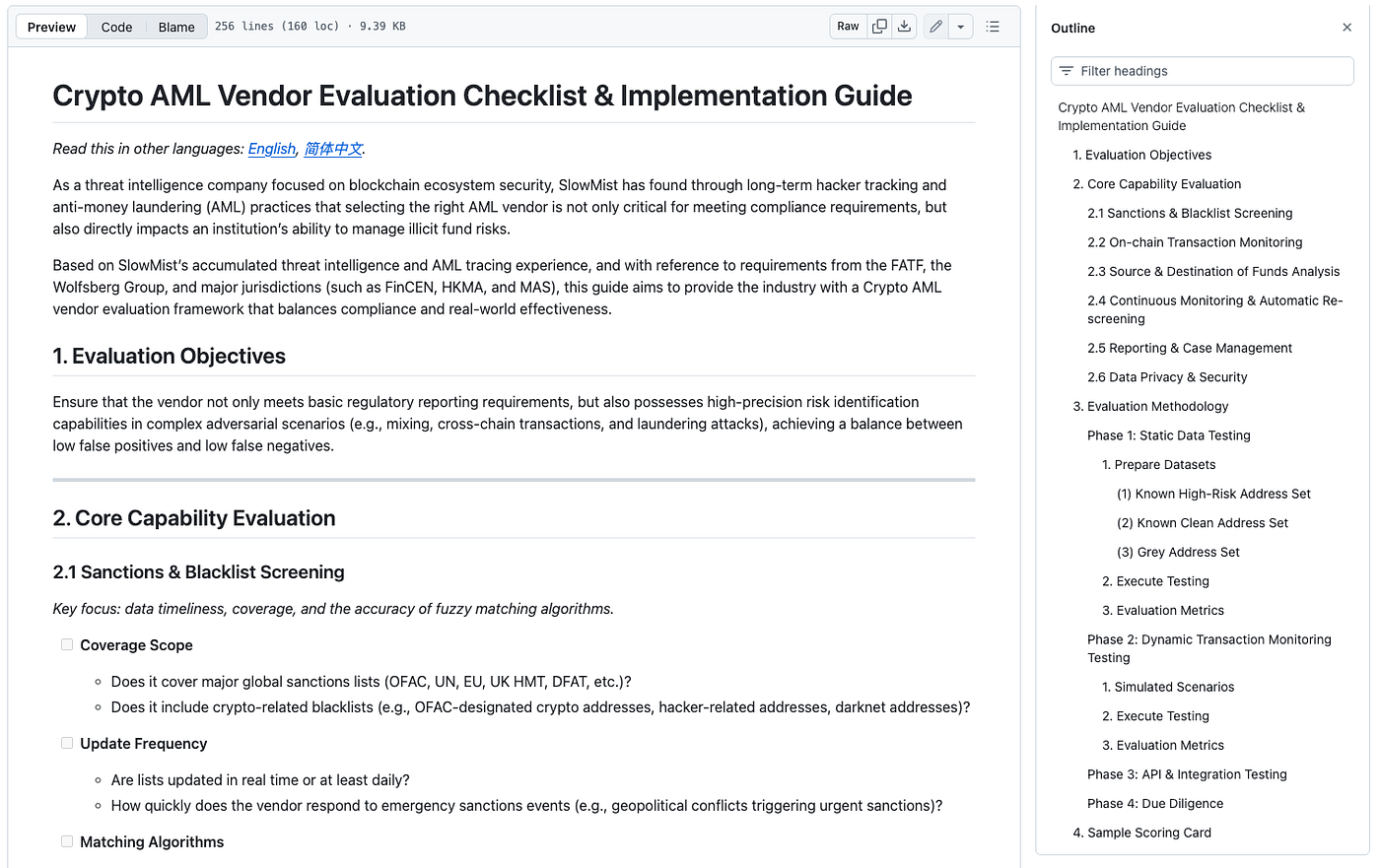Download the raw file icon
The image size is (1380, 868).
coord(904,27)
